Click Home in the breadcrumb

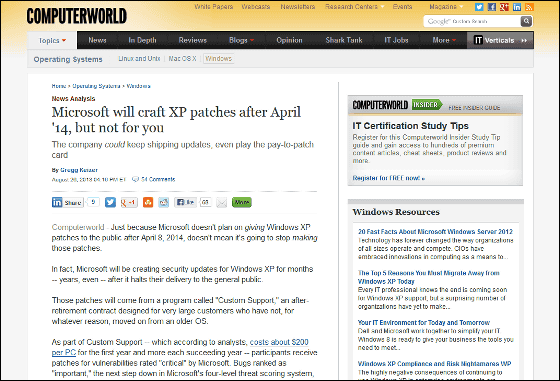[x=59, y=86]
